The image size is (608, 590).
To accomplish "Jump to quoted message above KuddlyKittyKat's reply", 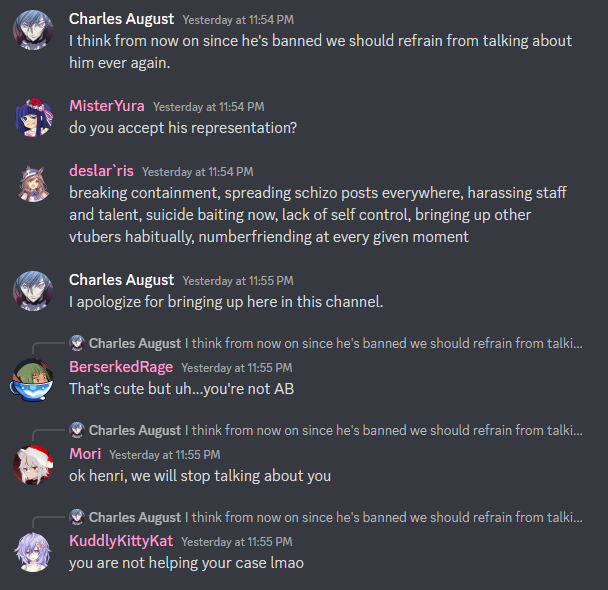I will pos(383,517).
